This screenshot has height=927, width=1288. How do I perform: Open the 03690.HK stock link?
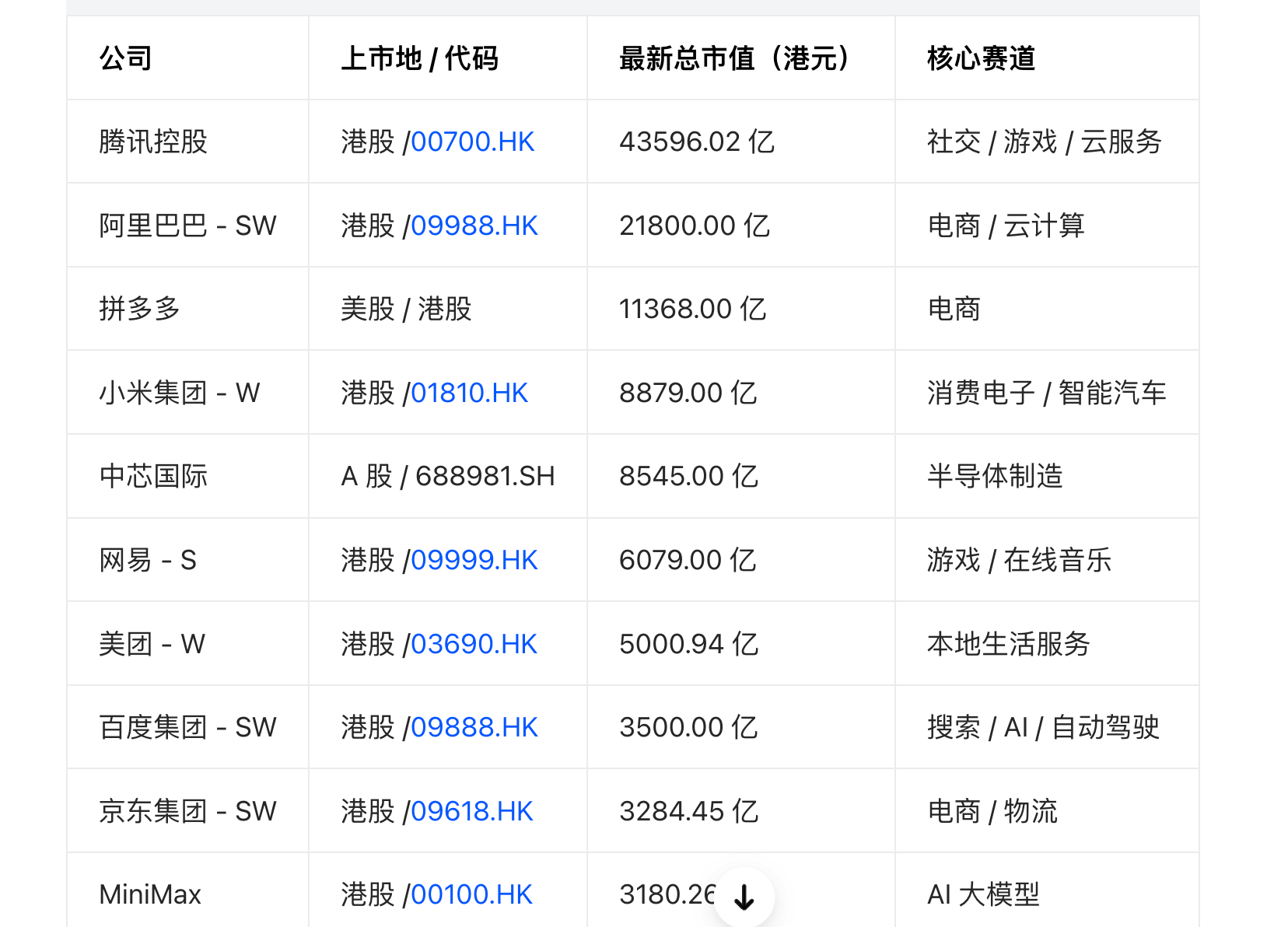pos(474,644)
